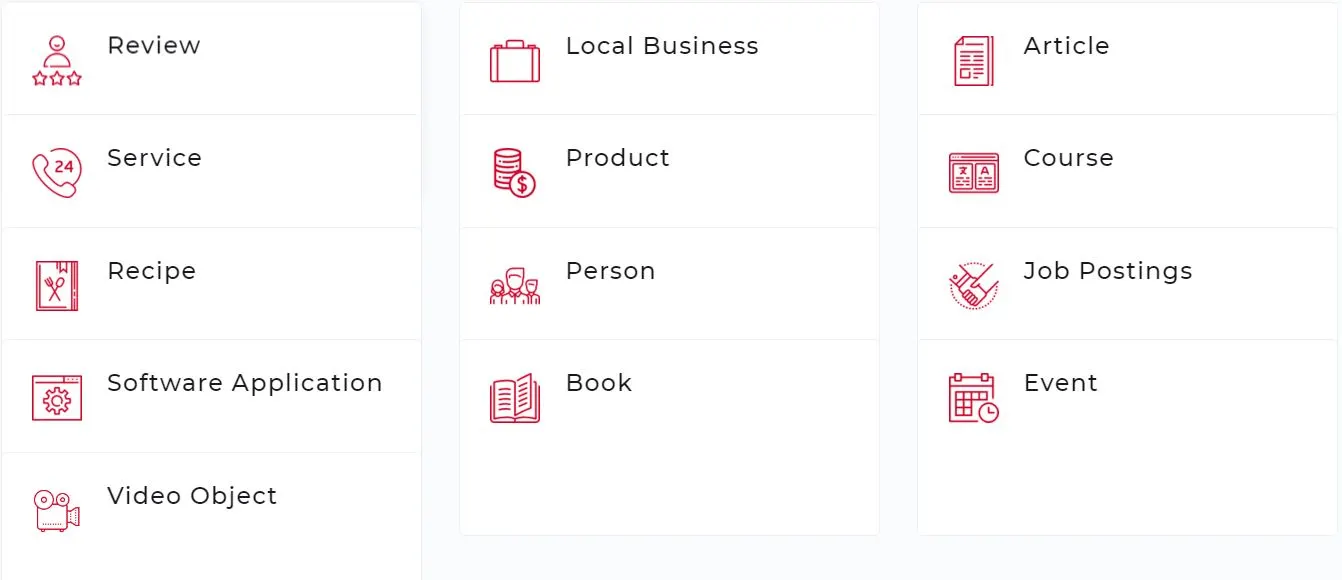Select the Job Postings schema entry

click(1107, 270)
